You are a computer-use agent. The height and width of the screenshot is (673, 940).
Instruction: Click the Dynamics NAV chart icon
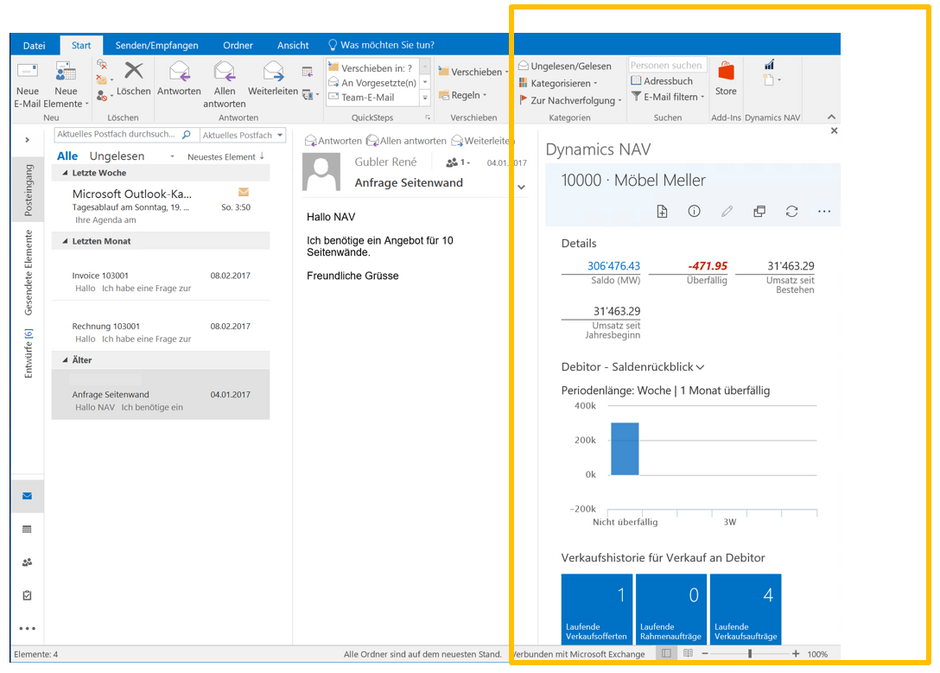769,64
